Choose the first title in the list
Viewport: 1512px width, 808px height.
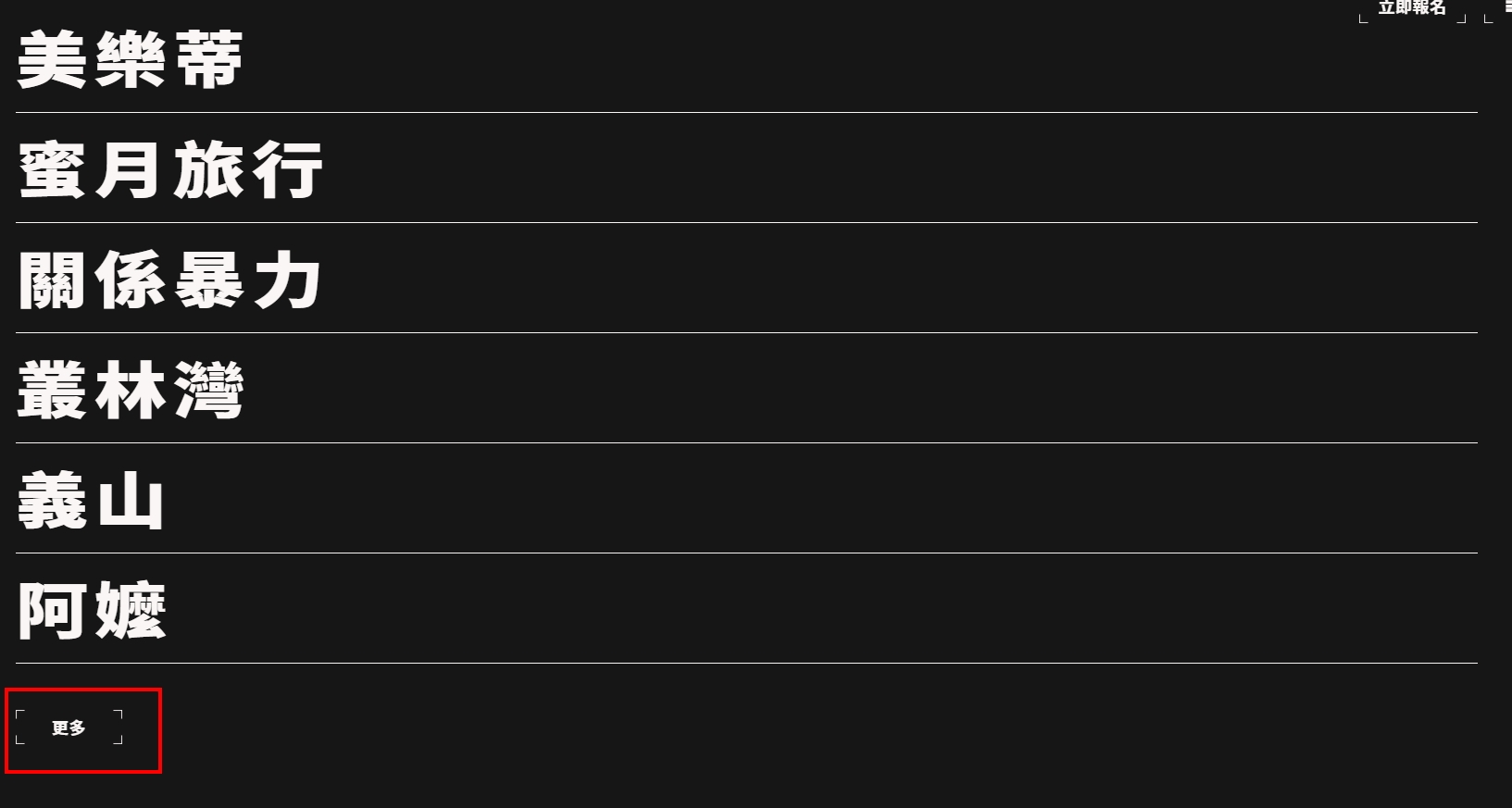tap(130, 59)
